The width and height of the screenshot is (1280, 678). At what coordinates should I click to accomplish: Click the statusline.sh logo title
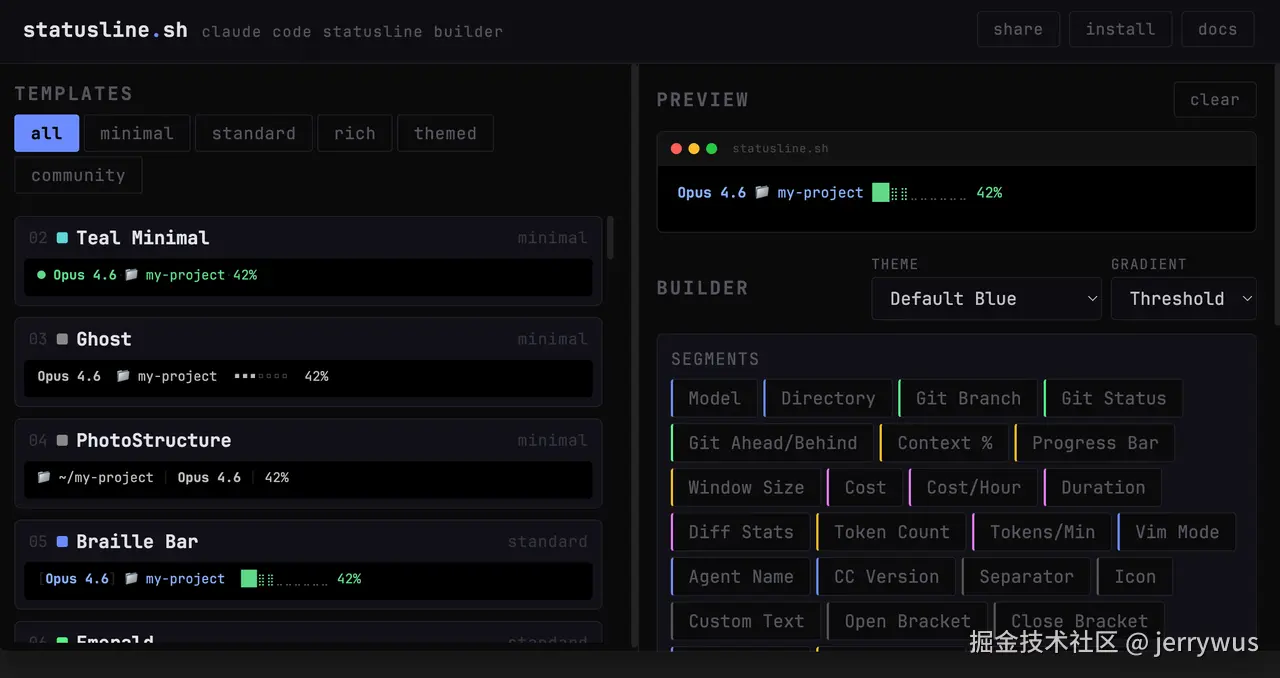[x=105, y=30]
